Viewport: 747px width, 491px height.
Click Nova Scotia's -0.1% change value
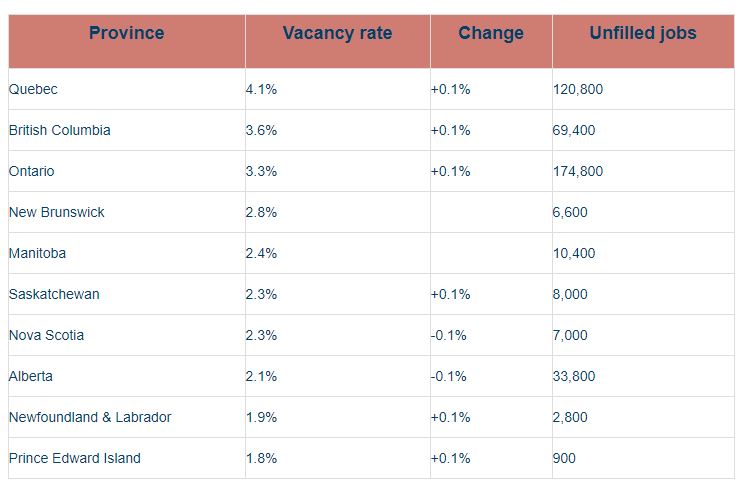click(x=448, y=335)
